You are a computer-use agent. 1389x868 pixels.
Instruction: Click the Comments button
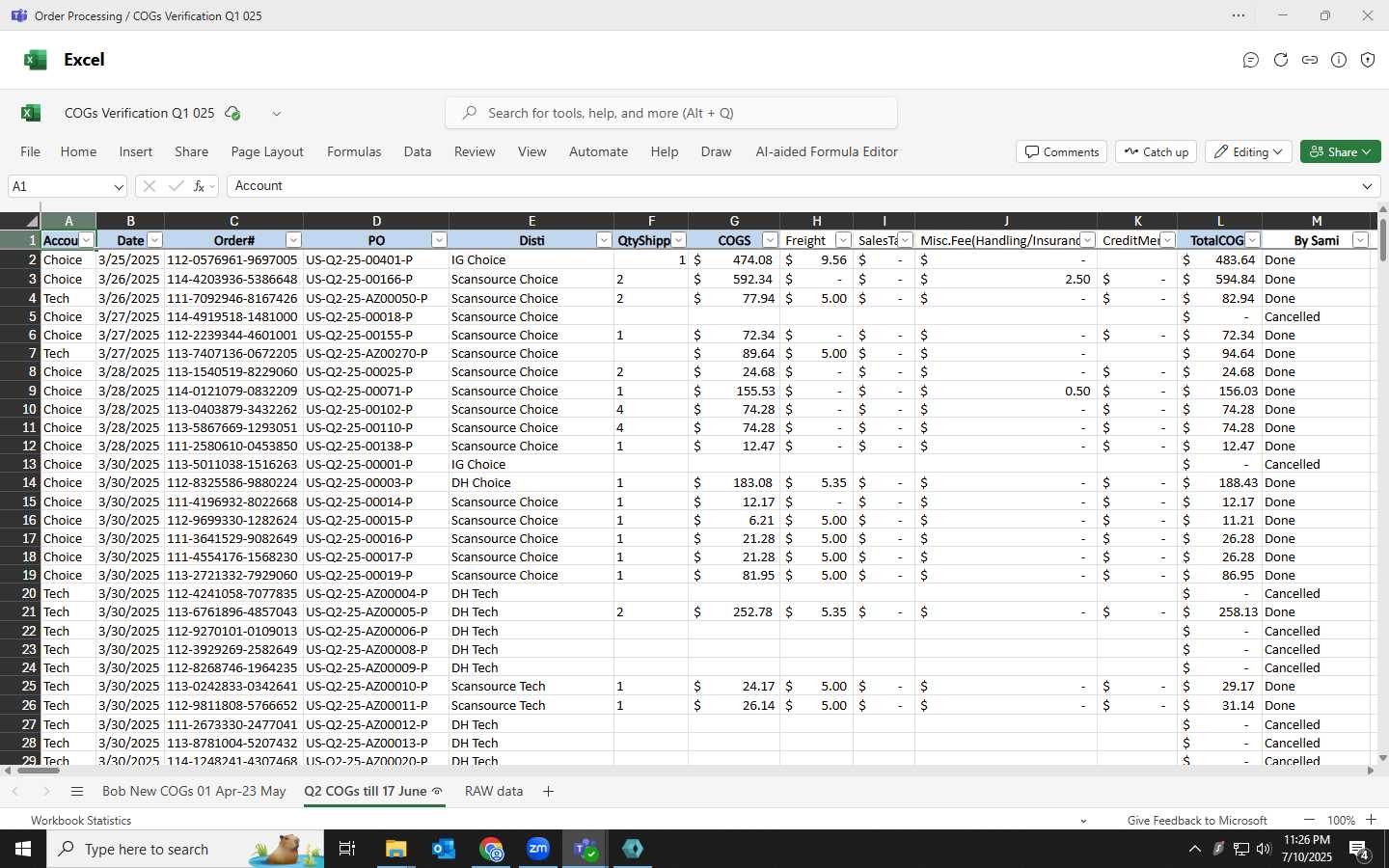click(x=1061, y=151)
